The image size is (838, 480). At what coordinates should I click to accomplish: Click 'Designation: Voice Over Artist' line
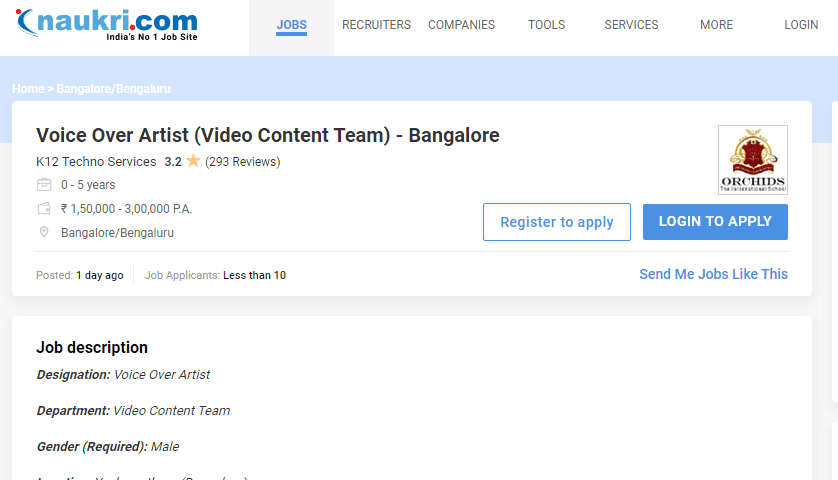coord(123,375)
